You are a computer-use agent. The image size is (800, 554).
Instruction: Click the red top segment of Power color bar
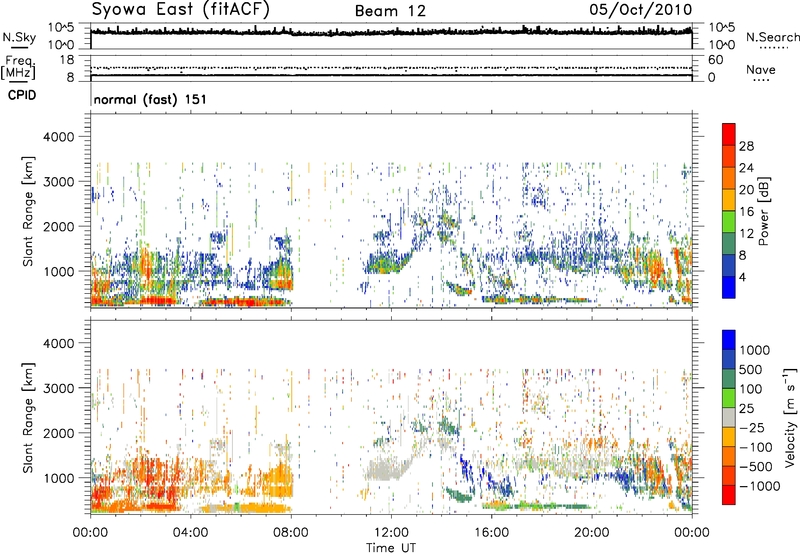tap(729, 134)
